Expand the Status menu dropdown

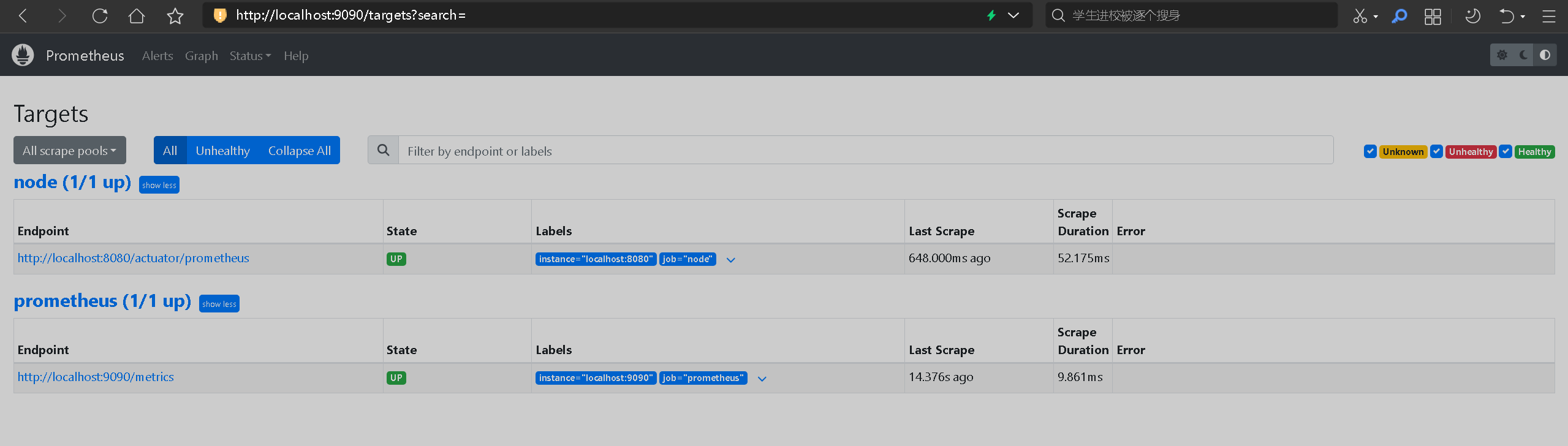tap(250, 56)
